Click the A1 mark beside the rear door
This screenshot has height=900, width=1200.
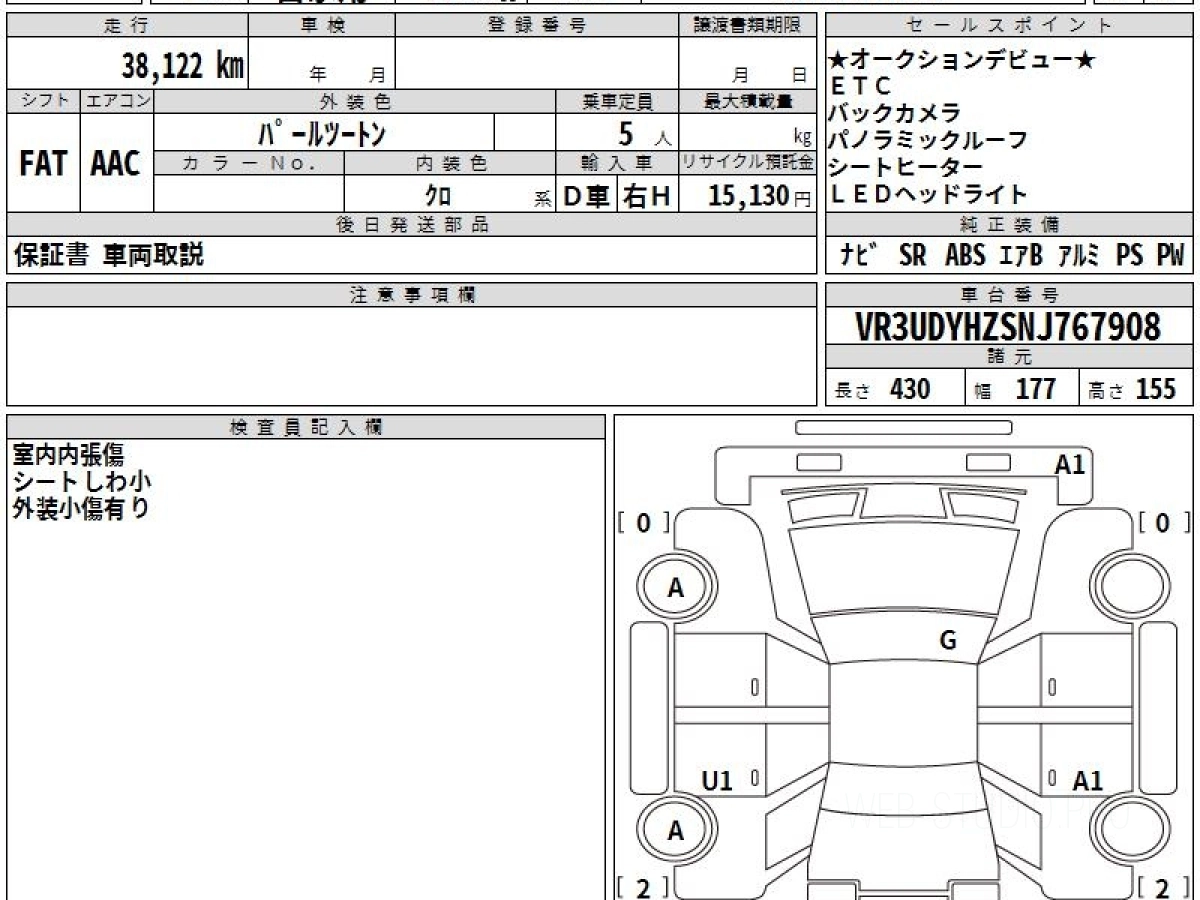tap(1087, 780)
